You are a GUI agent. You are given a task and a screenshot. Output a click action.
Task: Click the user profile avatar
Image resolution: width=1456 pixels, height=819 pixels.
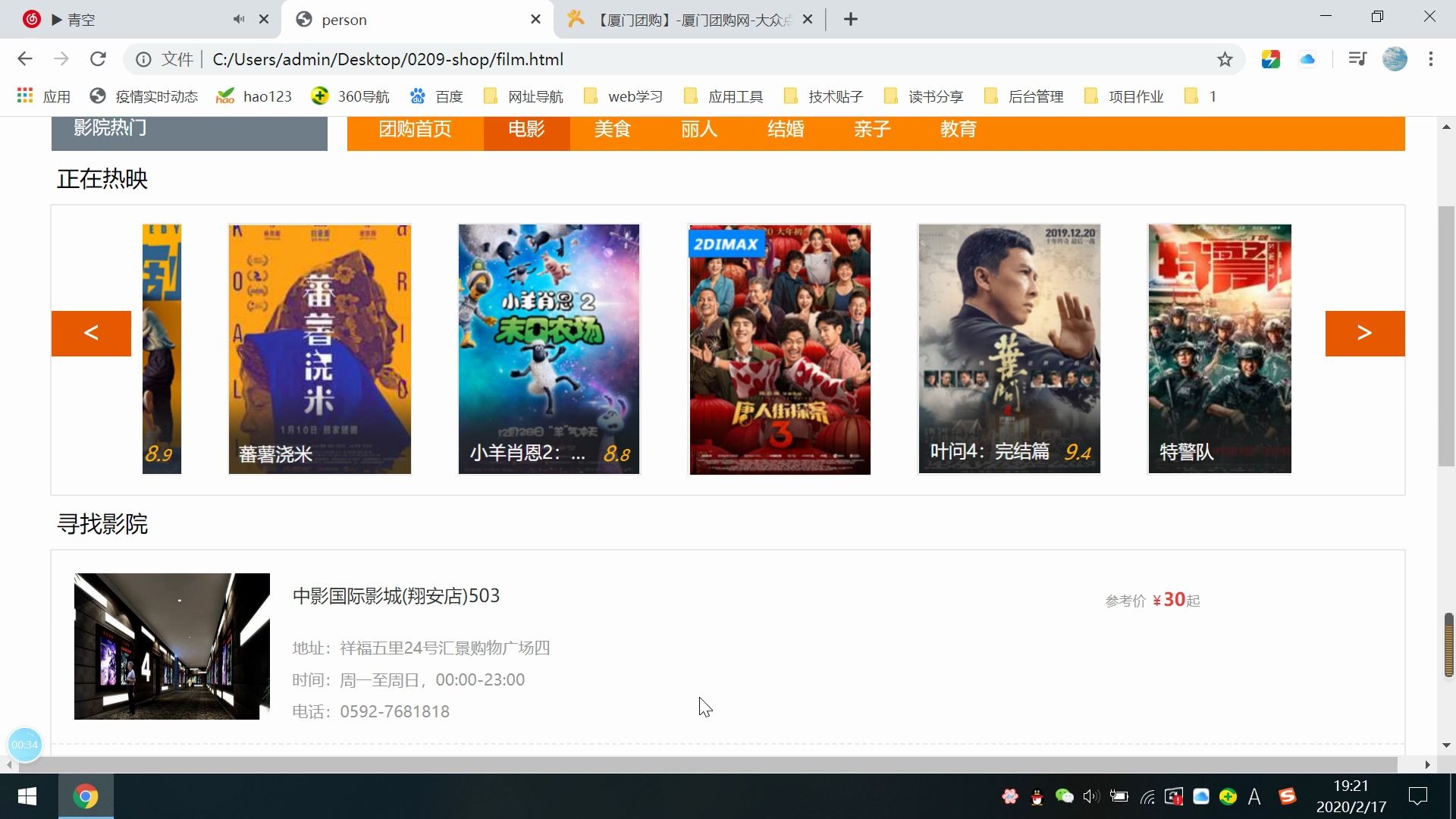pyautogui.click(x=1395, y=59)
